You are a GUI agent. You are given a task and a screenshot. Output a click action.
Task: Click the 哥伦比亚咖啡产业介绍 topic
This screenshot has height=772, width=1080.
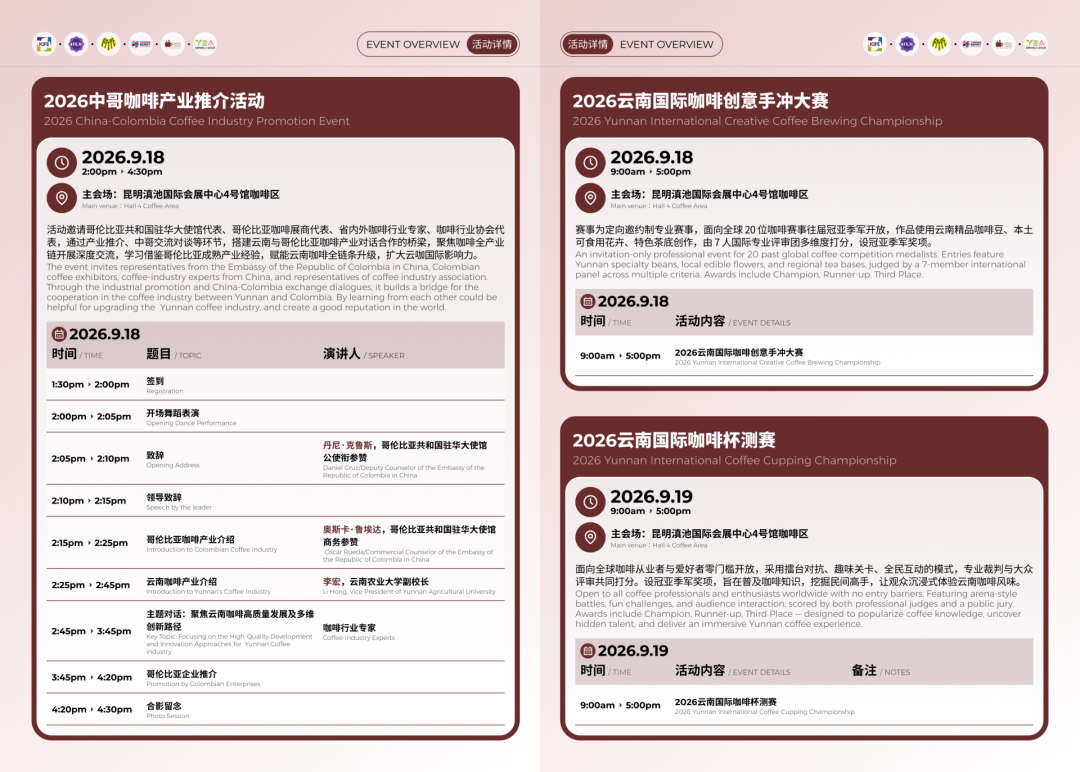tap(211, 543)
